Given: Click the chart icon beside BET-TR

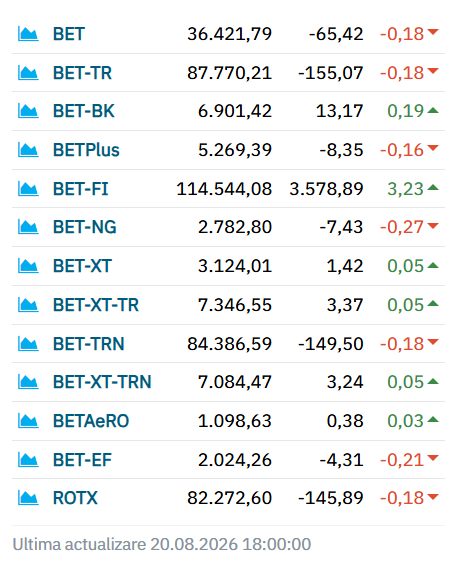Looking at the screenshot, I should [x=28, y=73].
